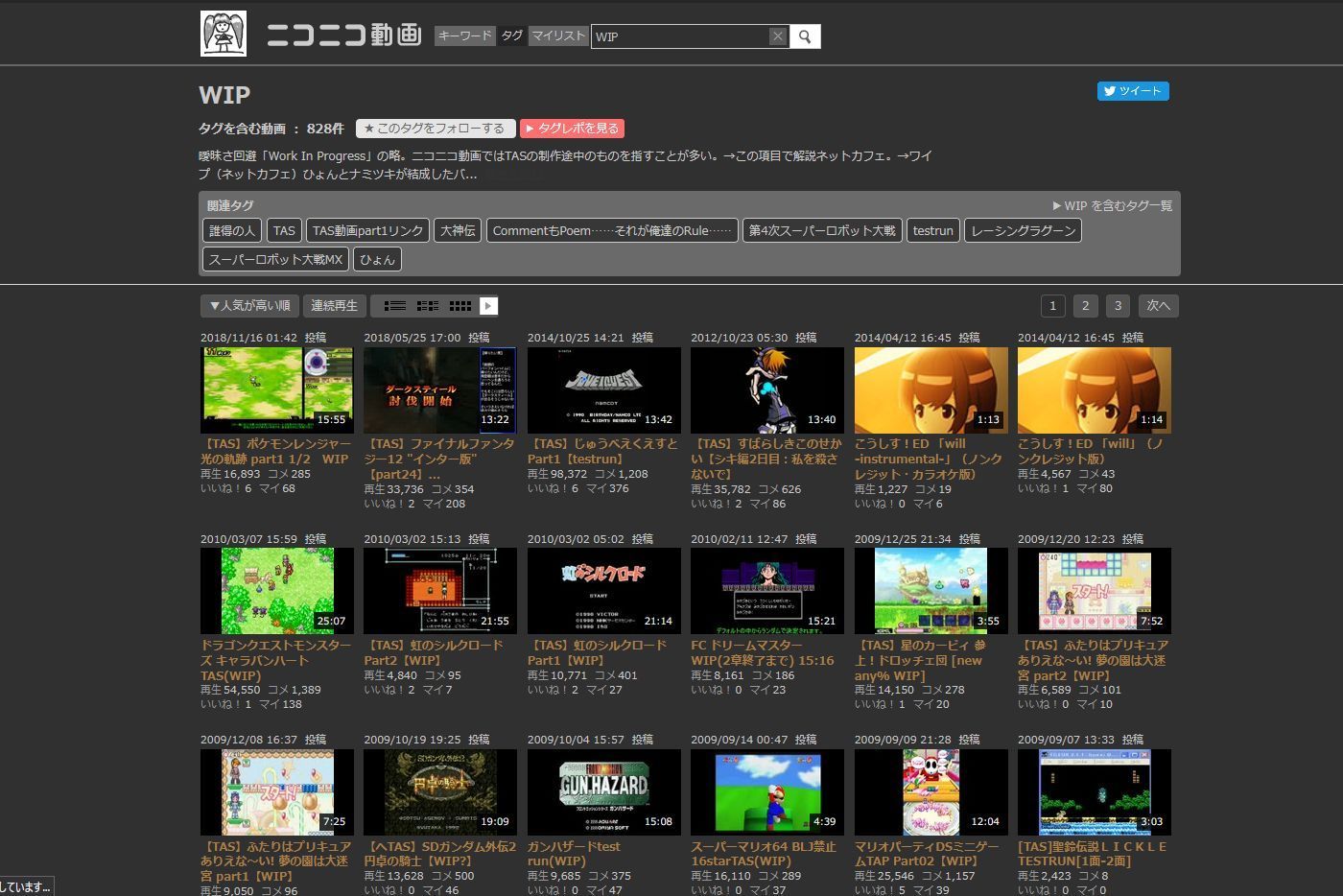Share via the Twitter ツイート button
The height and width of the screenshot is (896, 1343).
[x=1133, y=91]
